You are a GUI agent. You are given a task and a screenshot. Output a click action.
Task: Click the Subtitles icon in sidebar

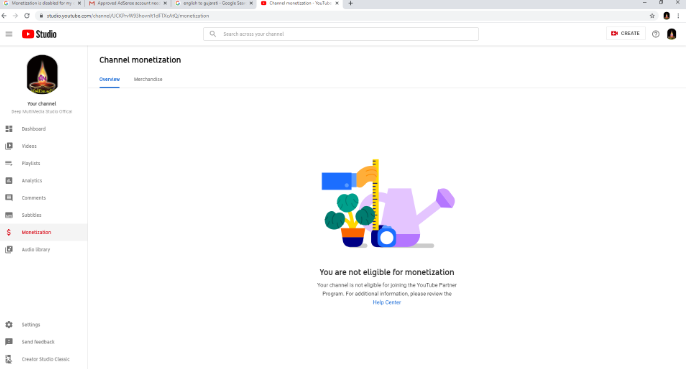9,215
